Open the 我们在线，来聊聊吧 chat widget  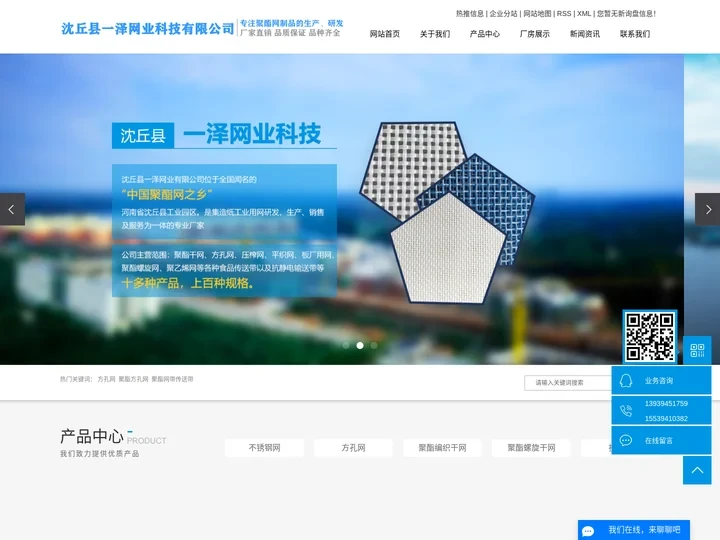tap(634, 530)
